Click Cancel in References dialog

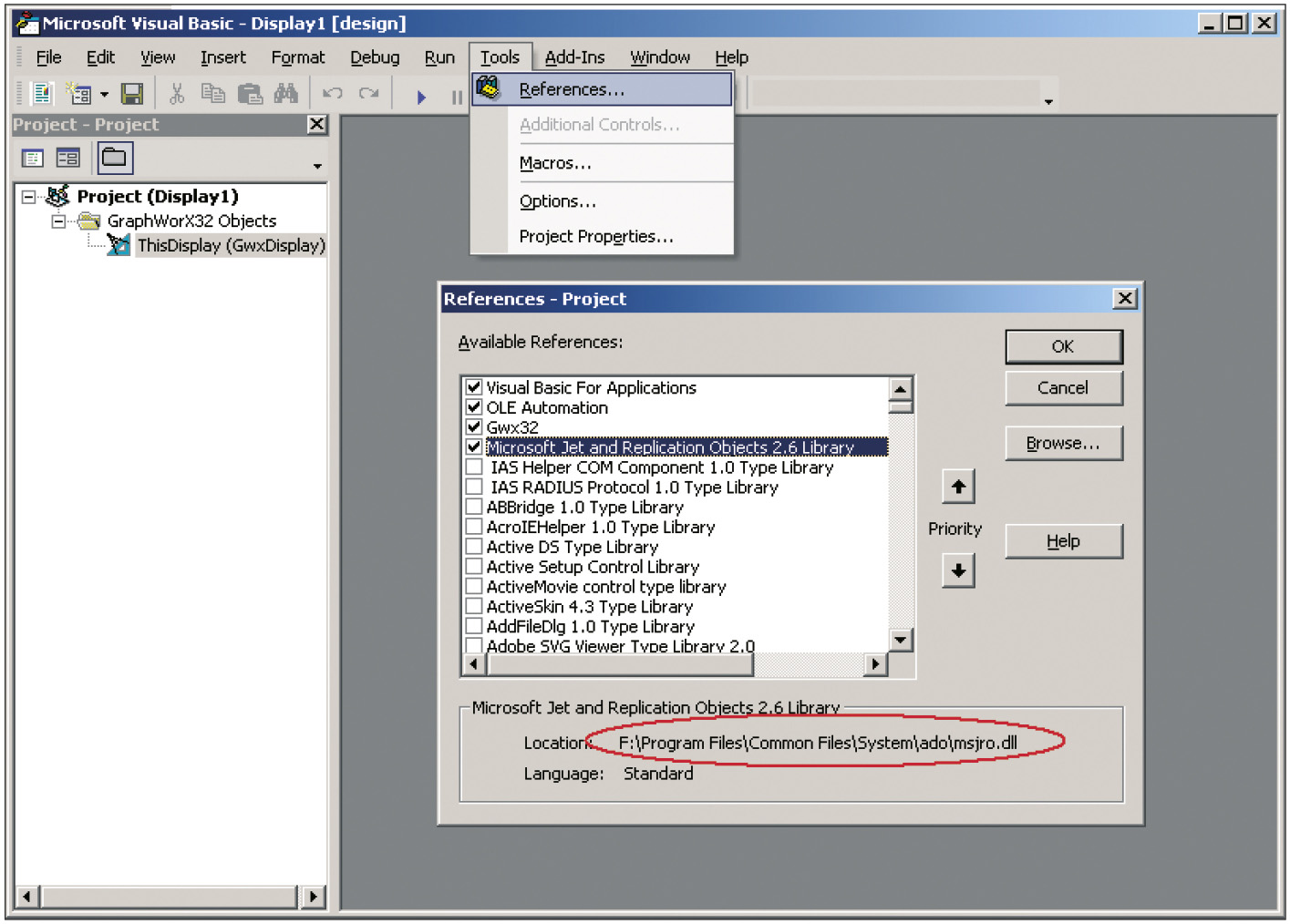1063,387
